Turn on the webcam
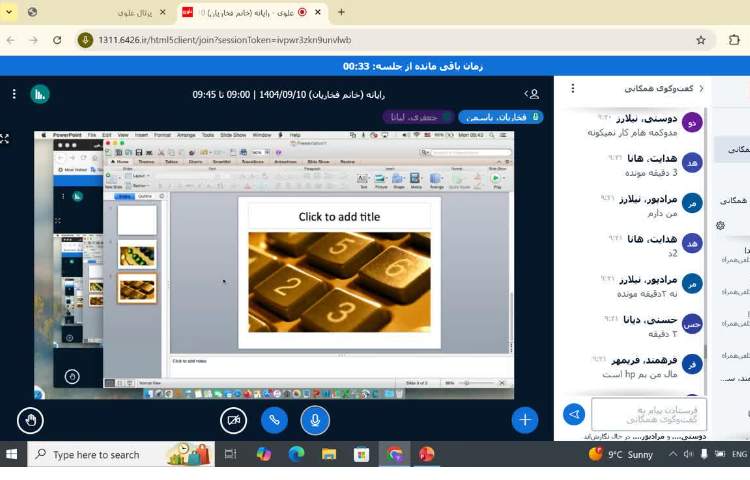Image resolution: width=750 pixels, height=480 pixels. coord(233,420)
